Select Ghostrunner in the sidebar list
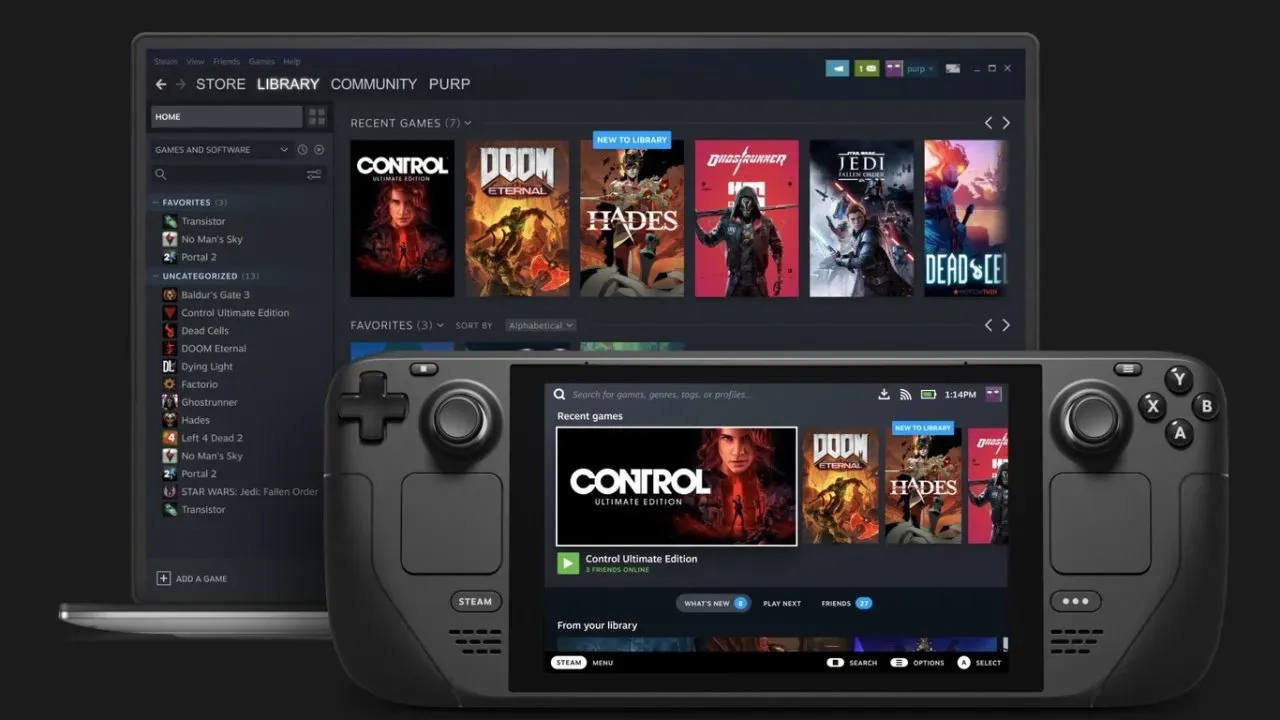1280x720 pixels. tap(200, 402)
